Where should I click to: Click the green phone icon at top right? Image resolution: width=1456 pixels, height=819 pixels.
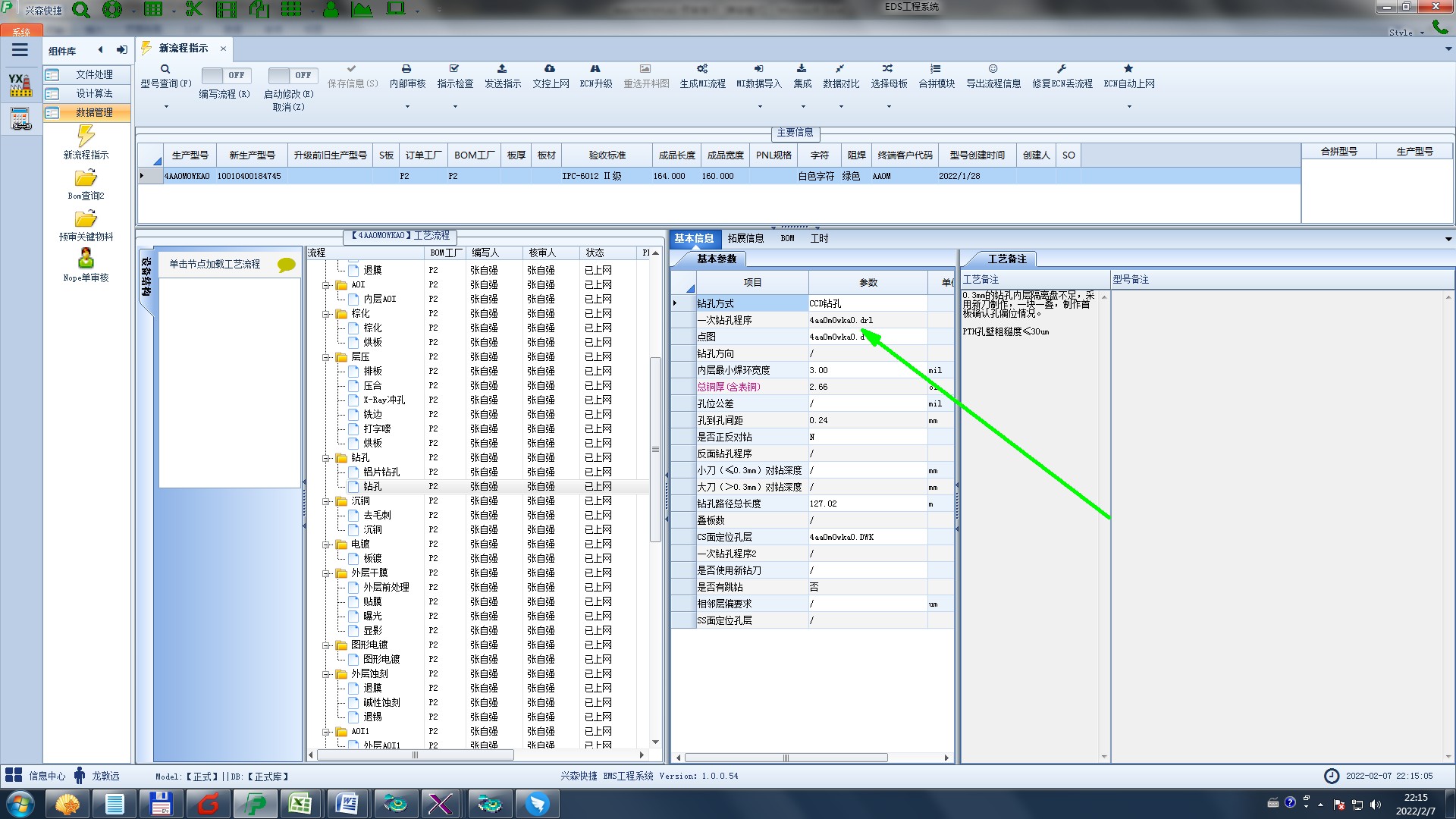(x=1439, y=27)
